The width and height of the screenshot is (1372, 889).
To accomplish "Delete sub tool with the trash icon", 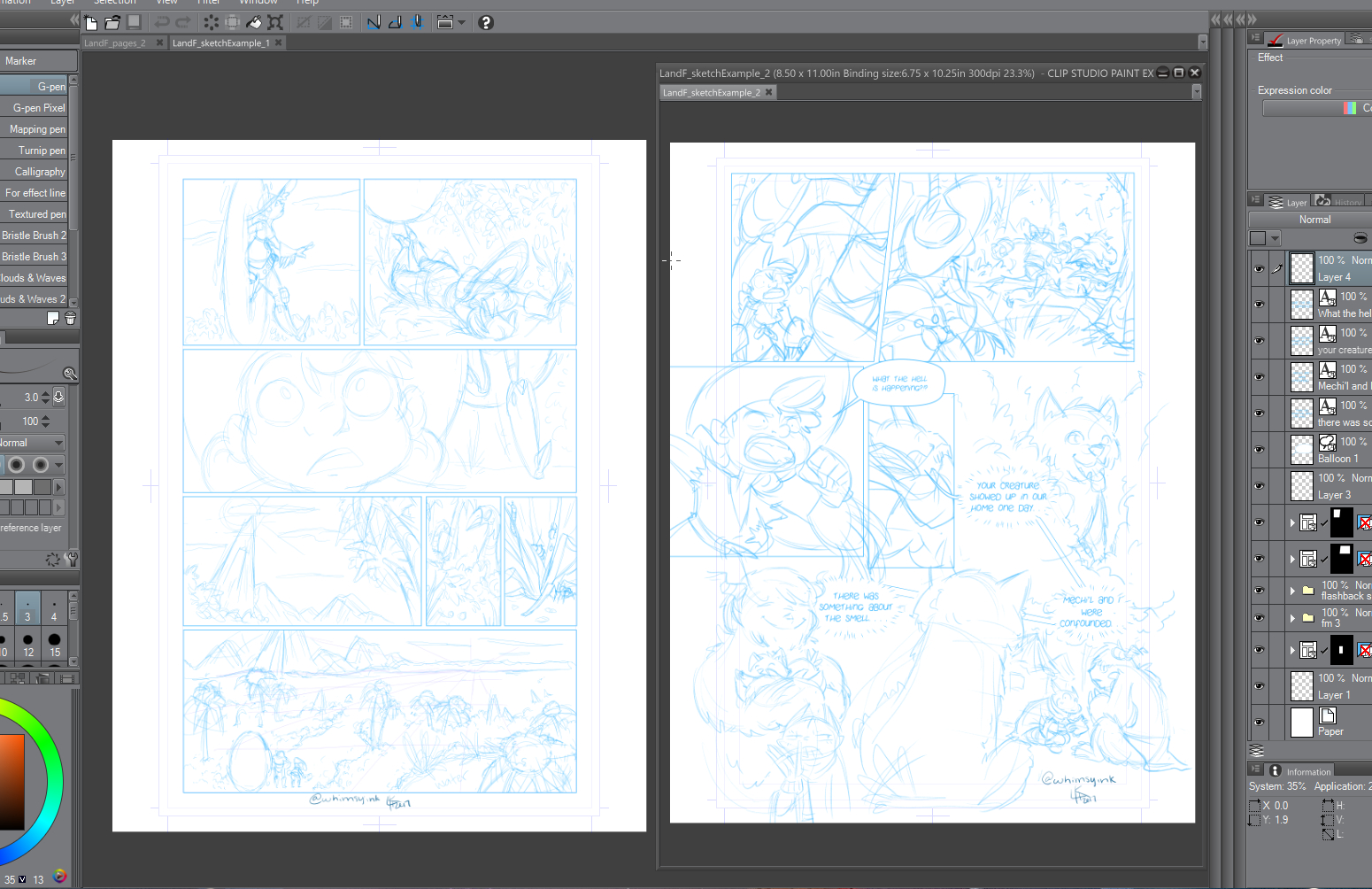I will point(71,318).
